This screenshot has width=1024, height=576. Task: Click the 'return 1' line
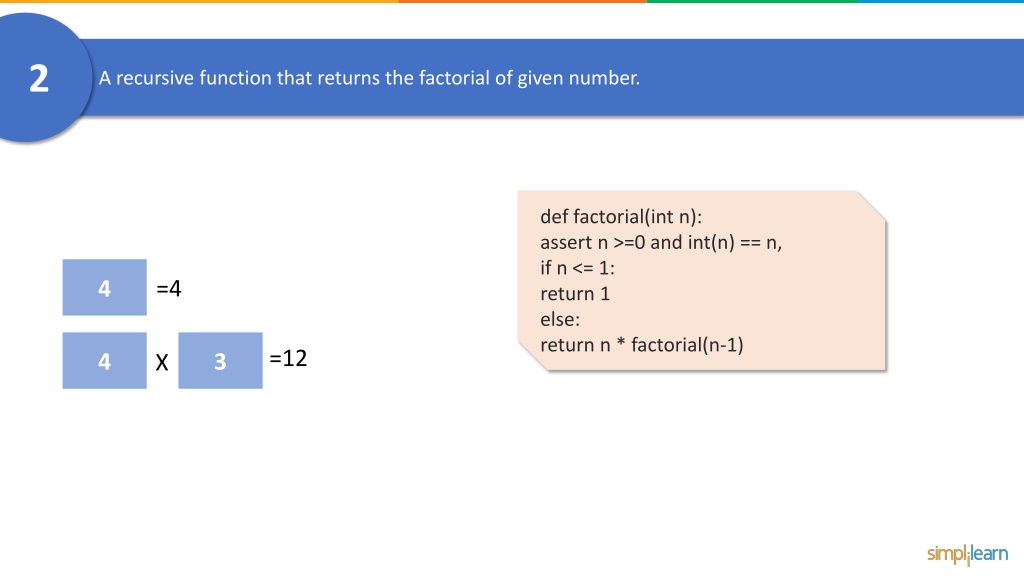click(575, 294)
